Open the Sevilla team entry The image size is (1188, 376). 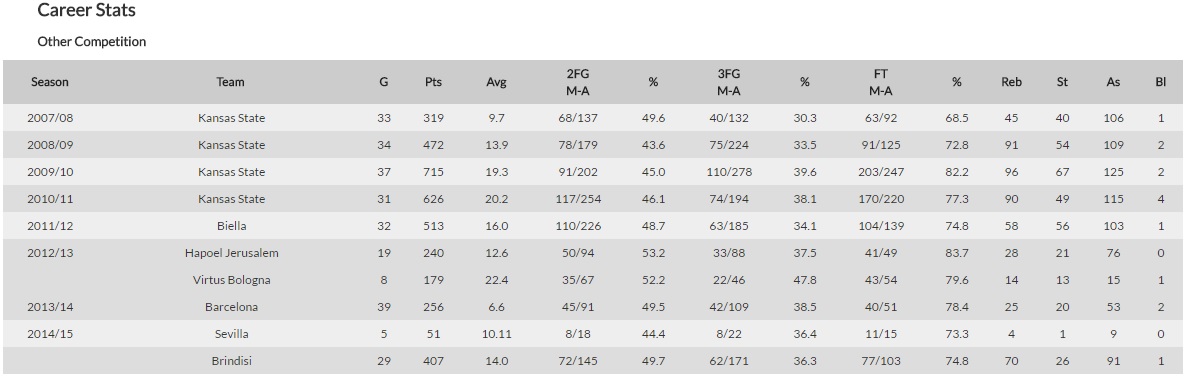231,334
